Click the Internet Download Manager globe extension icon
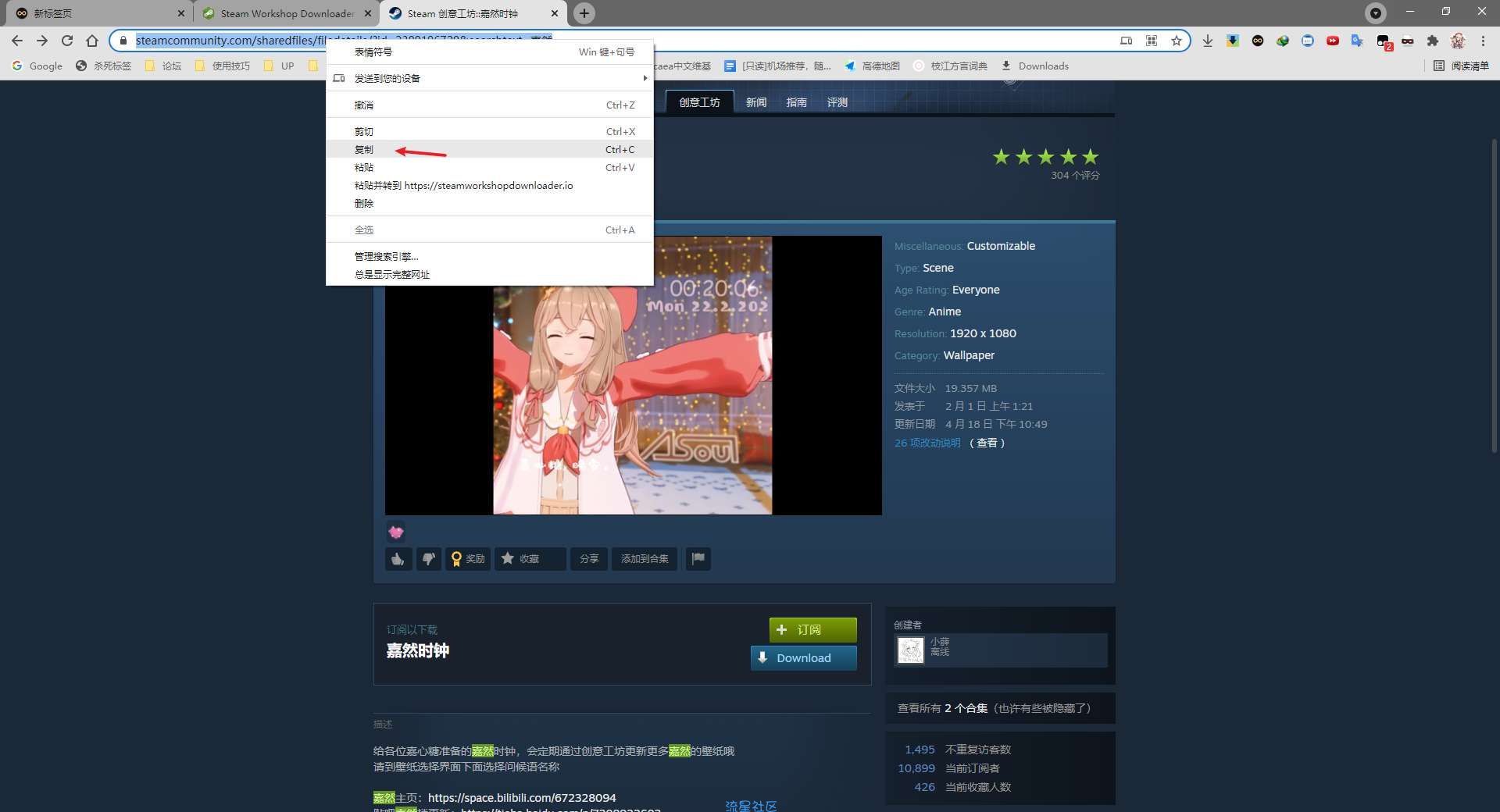 coord(1283,41)
